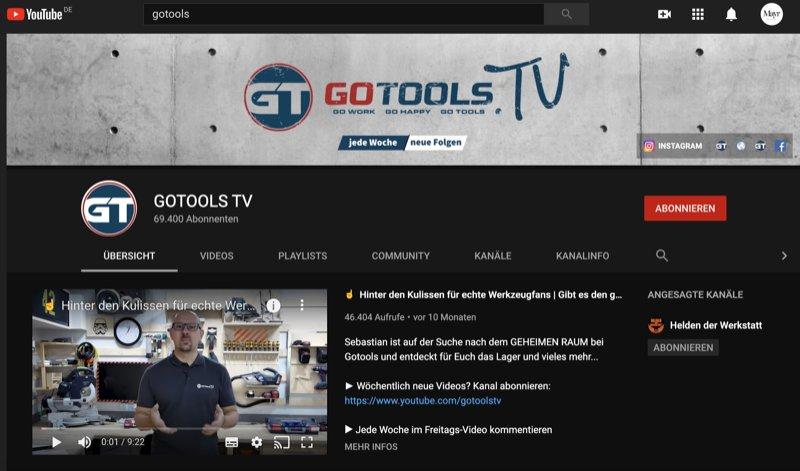This screenshot has height=471, width=800.
Task: Click the red ABONNIEREN button
Action: tap(685, 208)
